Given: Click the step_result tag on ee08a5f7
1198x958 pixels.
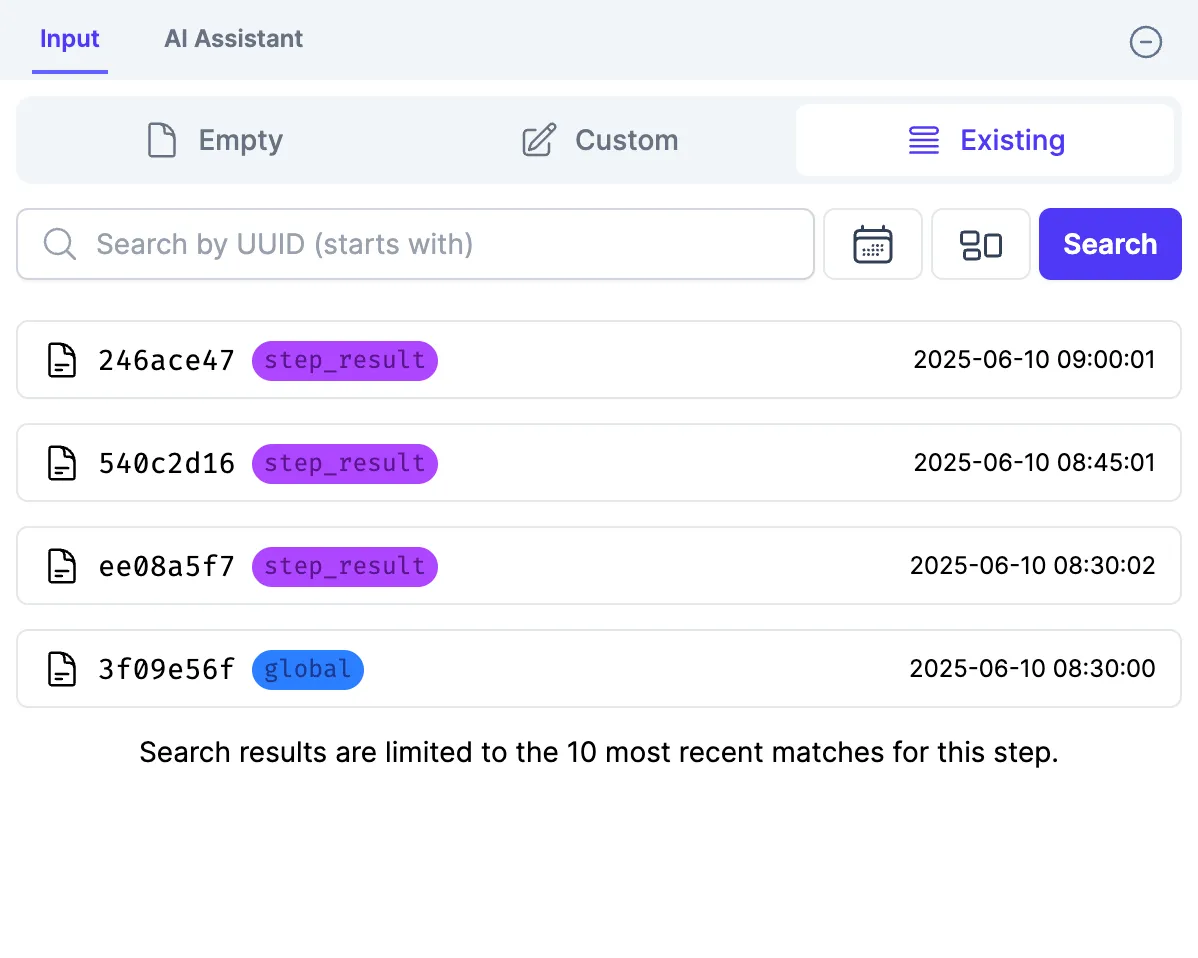Looking at the screenshot, I should coord(345,567).
